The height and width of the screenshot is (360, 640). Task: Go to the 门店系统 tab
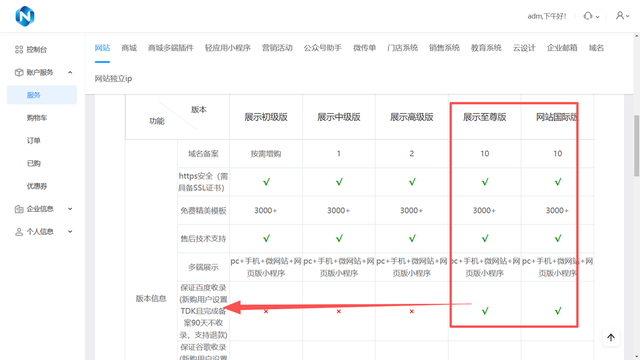pos(402,48)
